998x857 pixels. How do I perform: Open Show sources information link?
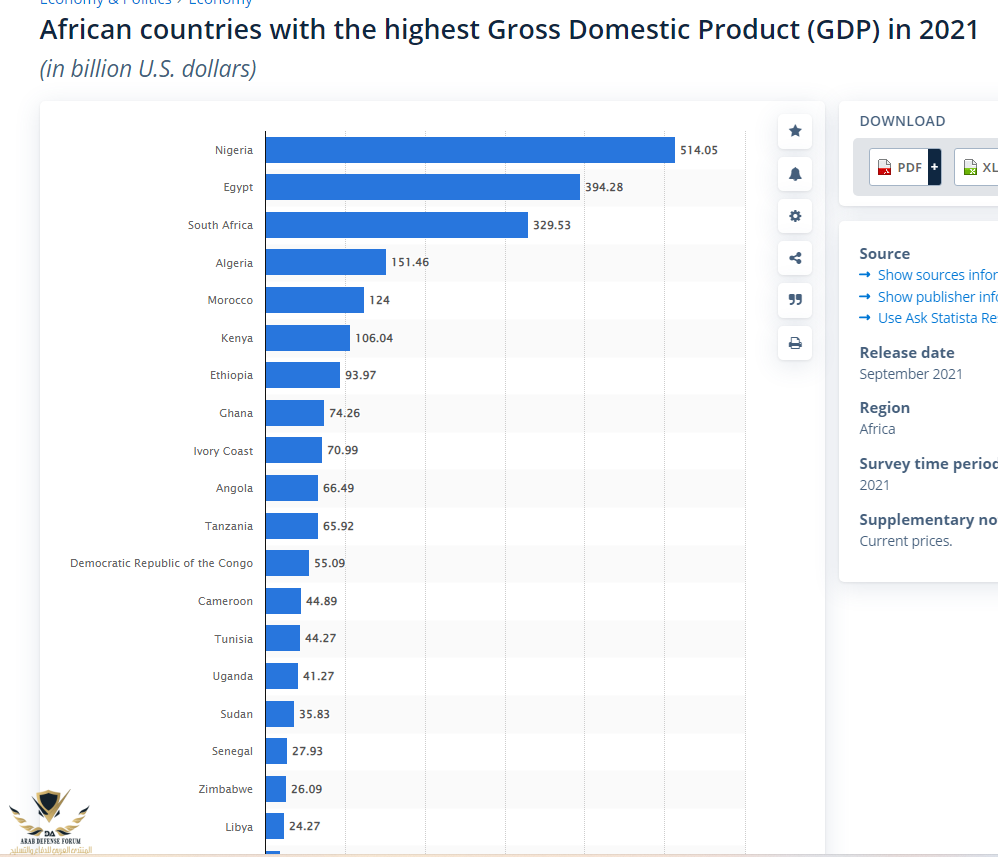point(935,275)
